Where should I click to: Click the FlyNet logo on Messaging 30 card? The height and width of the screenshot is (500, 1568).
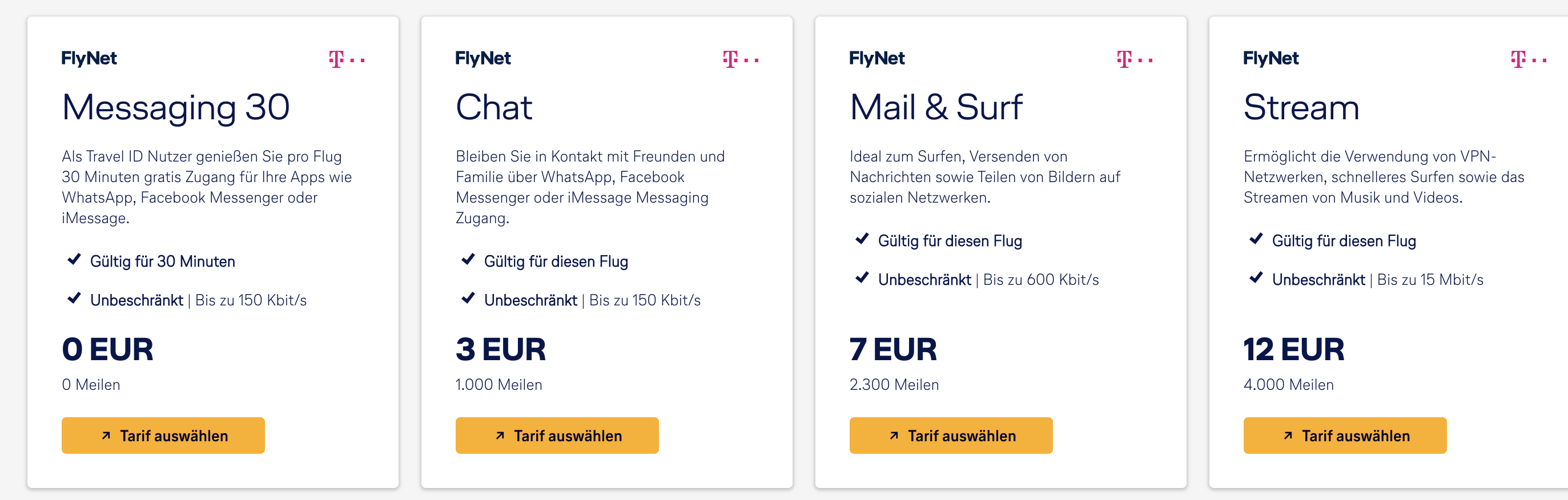click(x=89, y=58)
